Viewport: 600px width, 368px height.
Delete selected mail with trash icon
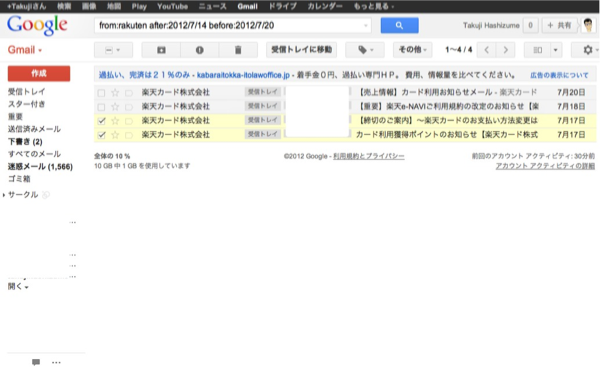click(238, 50)
